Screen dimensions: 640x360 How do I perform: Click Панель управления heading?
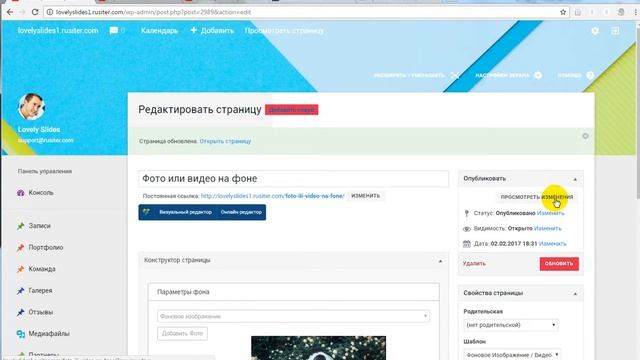point(45,171)
